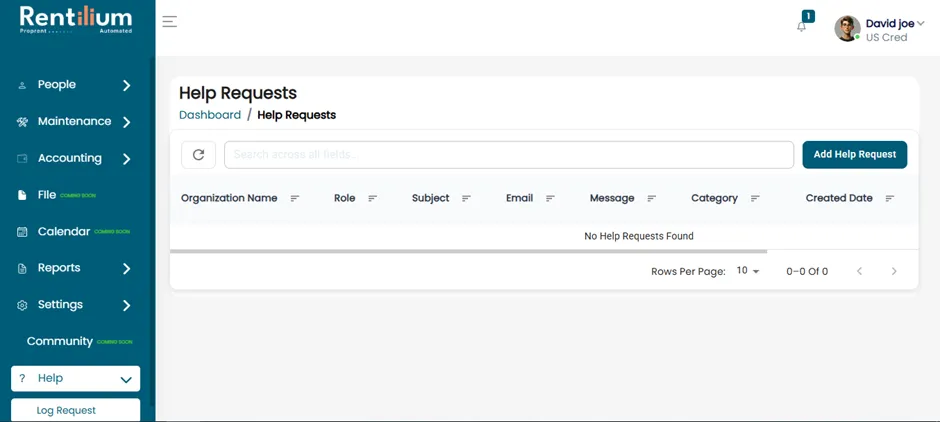The width and height of the screenshot is (940, 422).
Task: Sort by Email column icon
Action: tap(550, 198)
